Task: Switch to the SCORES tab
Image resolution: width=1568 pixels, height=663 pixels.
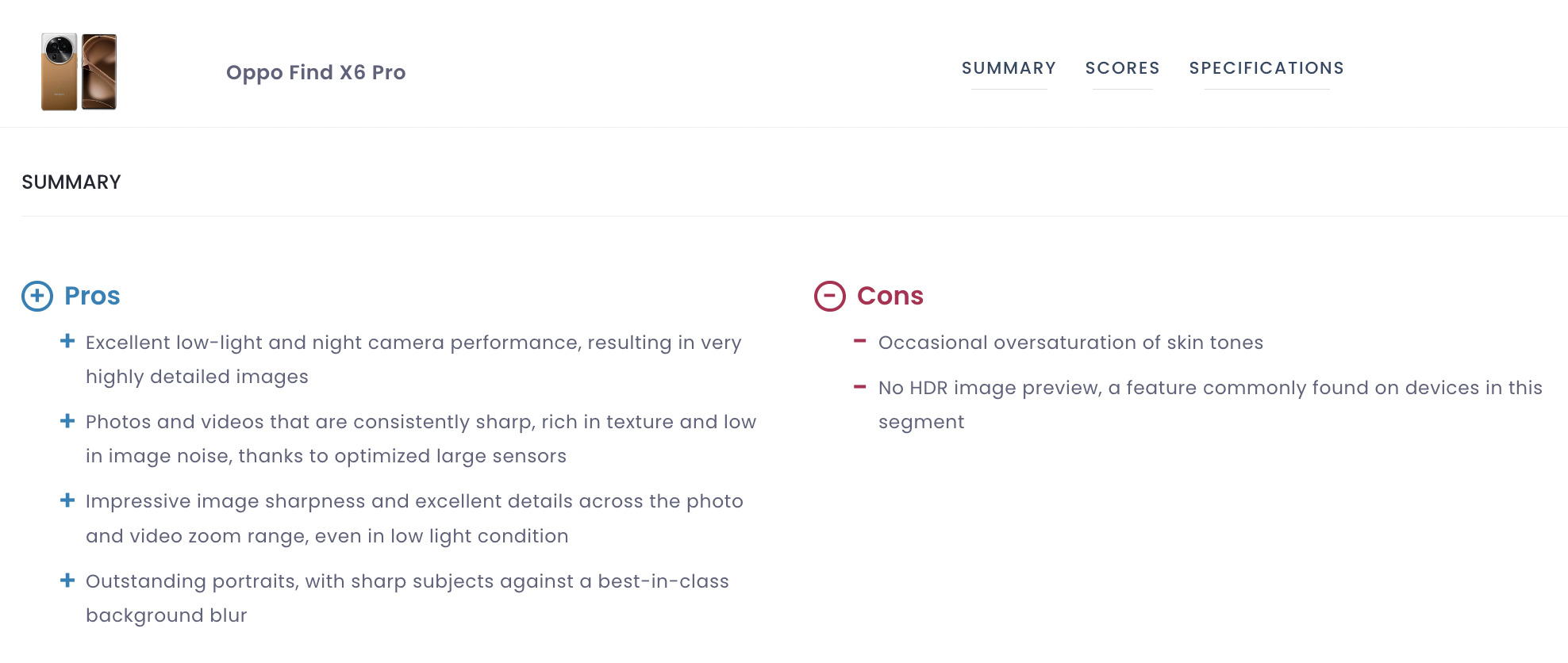Action: [x=1122, y=68]
